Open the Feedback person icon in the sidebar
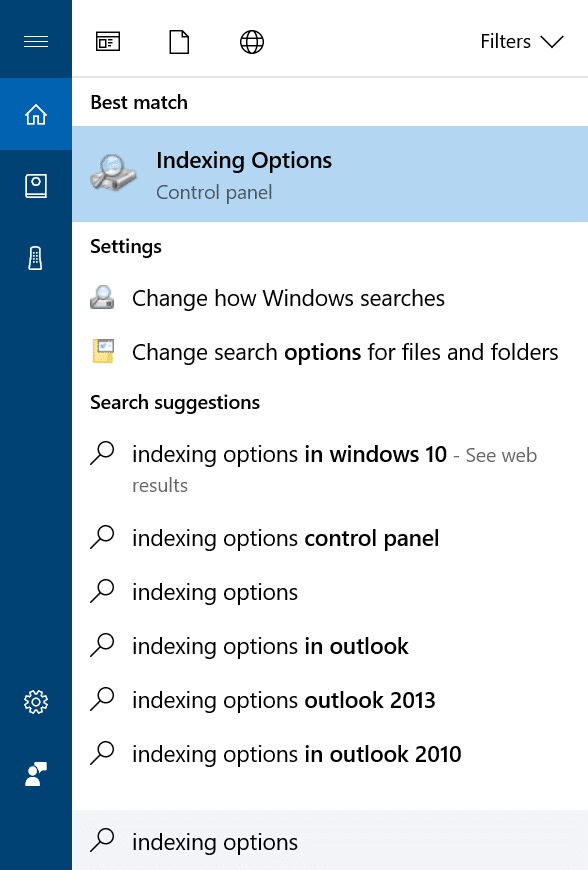This screenshot has width=588, height=870. 36,774
